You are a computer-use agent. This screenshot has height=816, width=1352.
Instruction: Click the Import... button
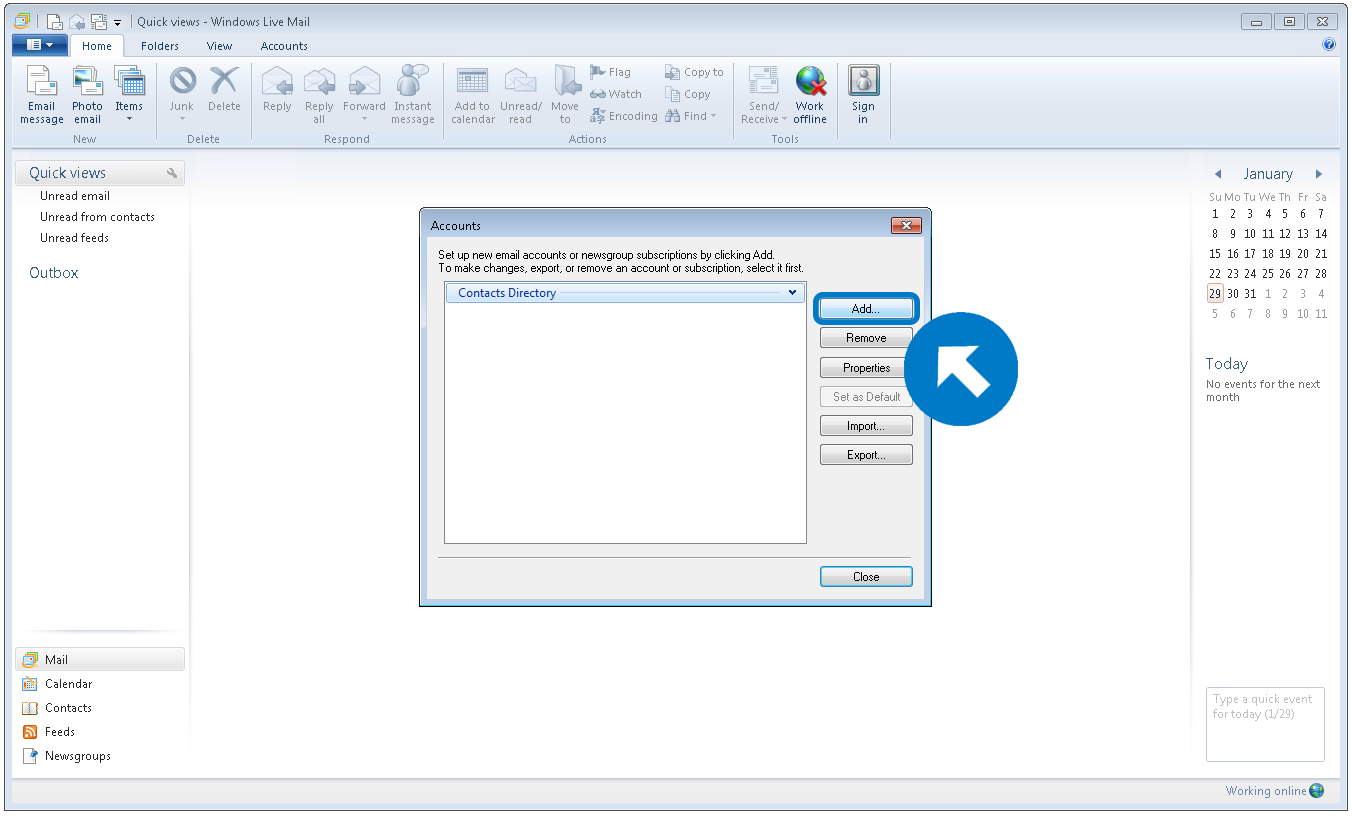[866, 426]
